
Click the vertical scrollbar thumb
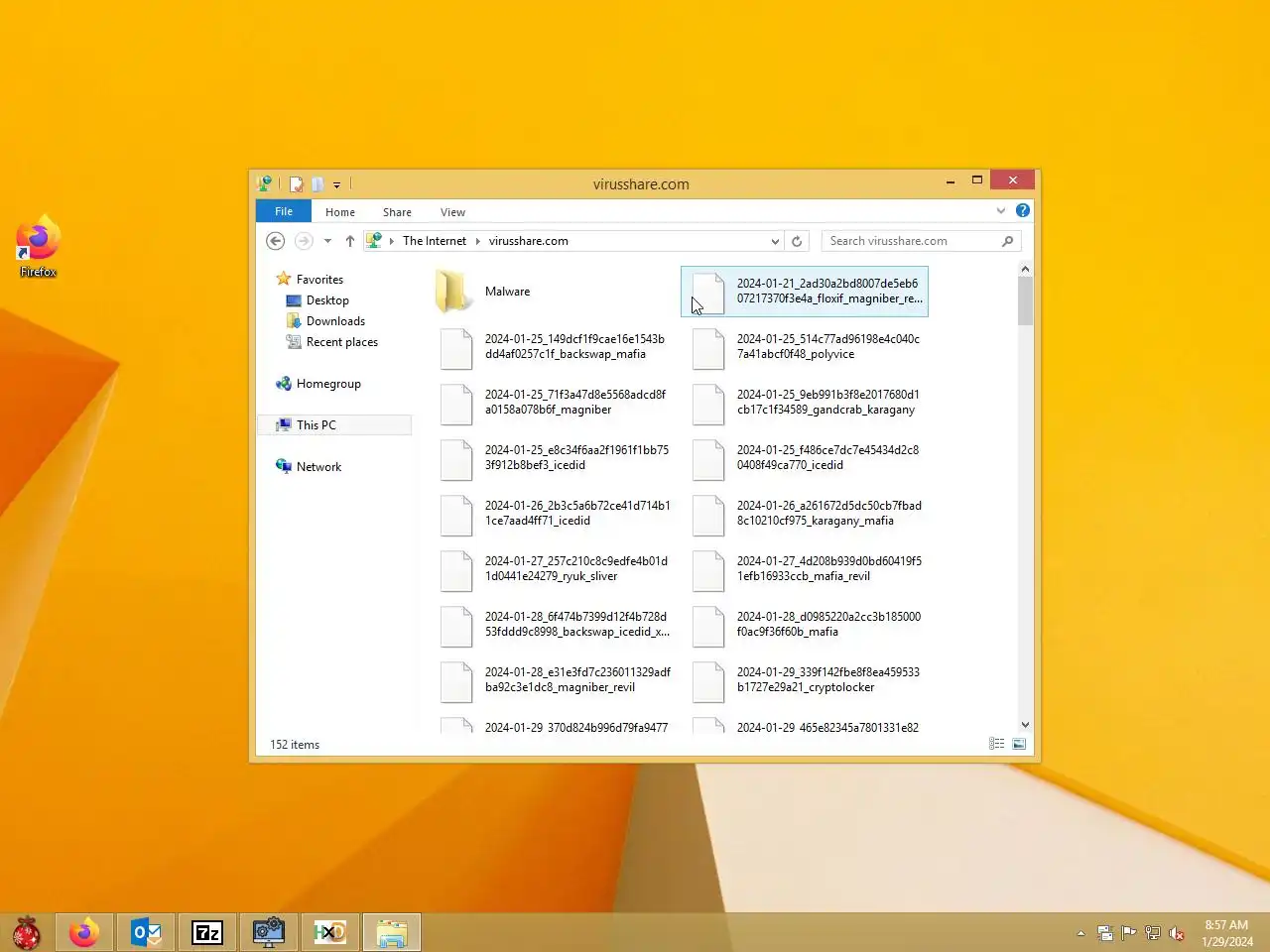click(1025, 300)
